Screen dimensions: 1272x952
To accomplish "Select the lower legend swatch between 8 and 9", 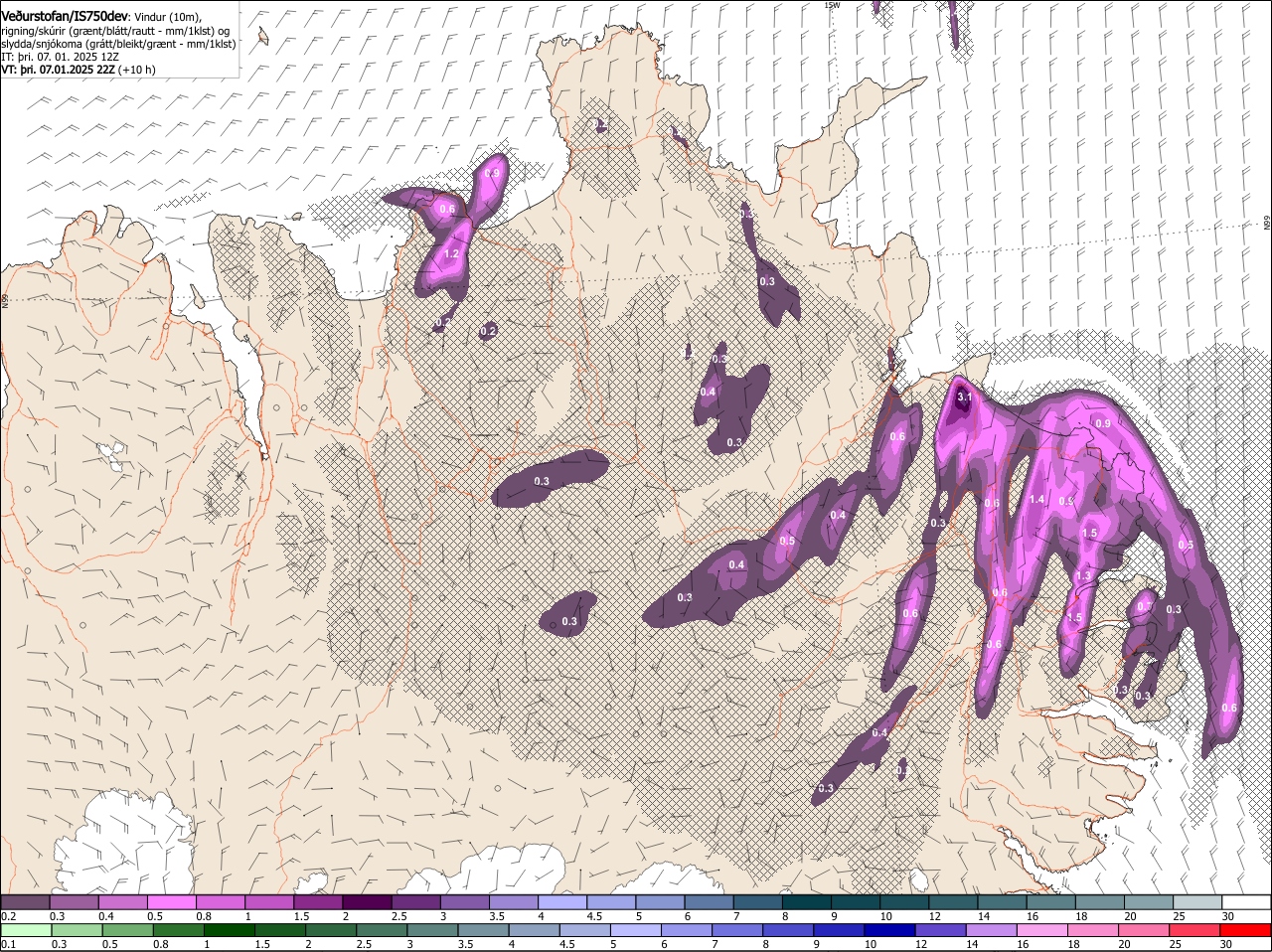I will [788, 931].
